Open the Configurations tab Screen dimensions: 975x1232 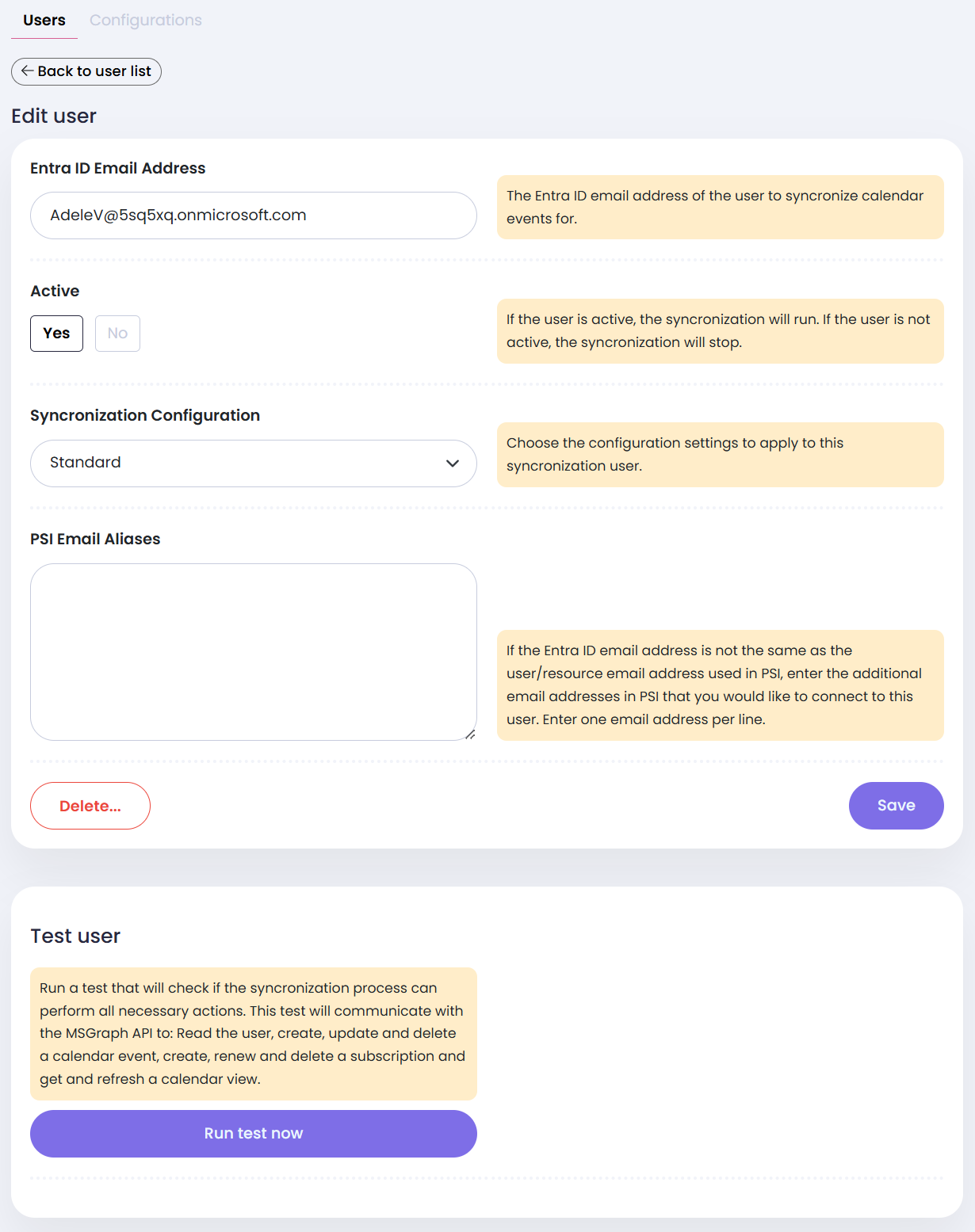click(x=146, y=21)
